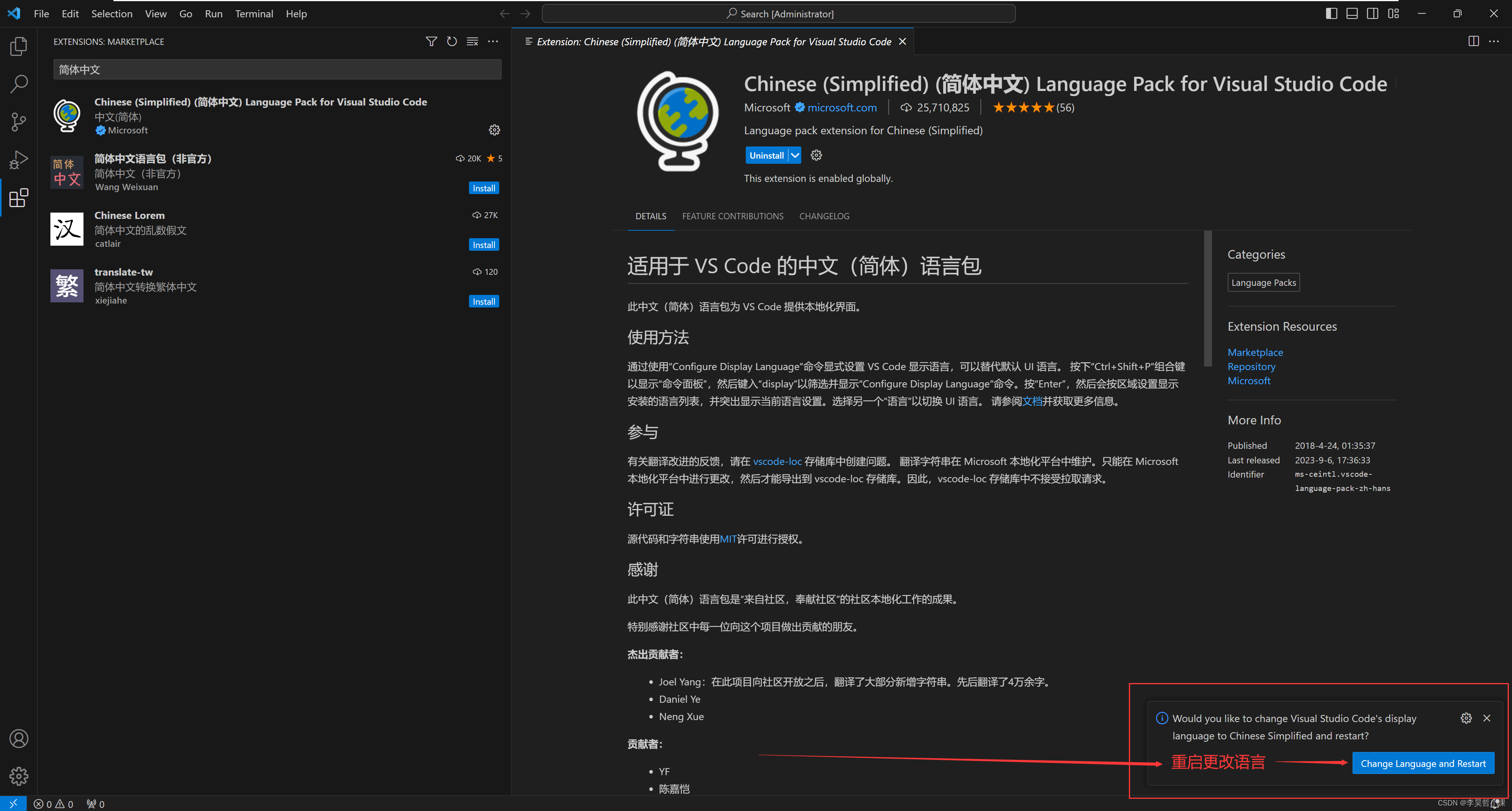The width and height of the screenshot is (1512, 811).
Task: Toggle the secondary side bar layout icon
Action: click(x=1372, y=13)
